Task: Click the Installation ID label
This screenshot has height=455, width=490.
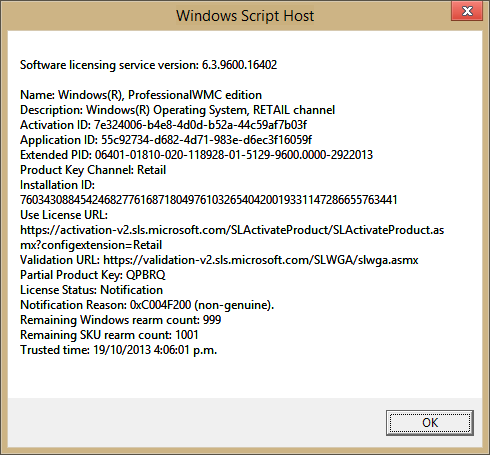Action: [x=57, y=185]
